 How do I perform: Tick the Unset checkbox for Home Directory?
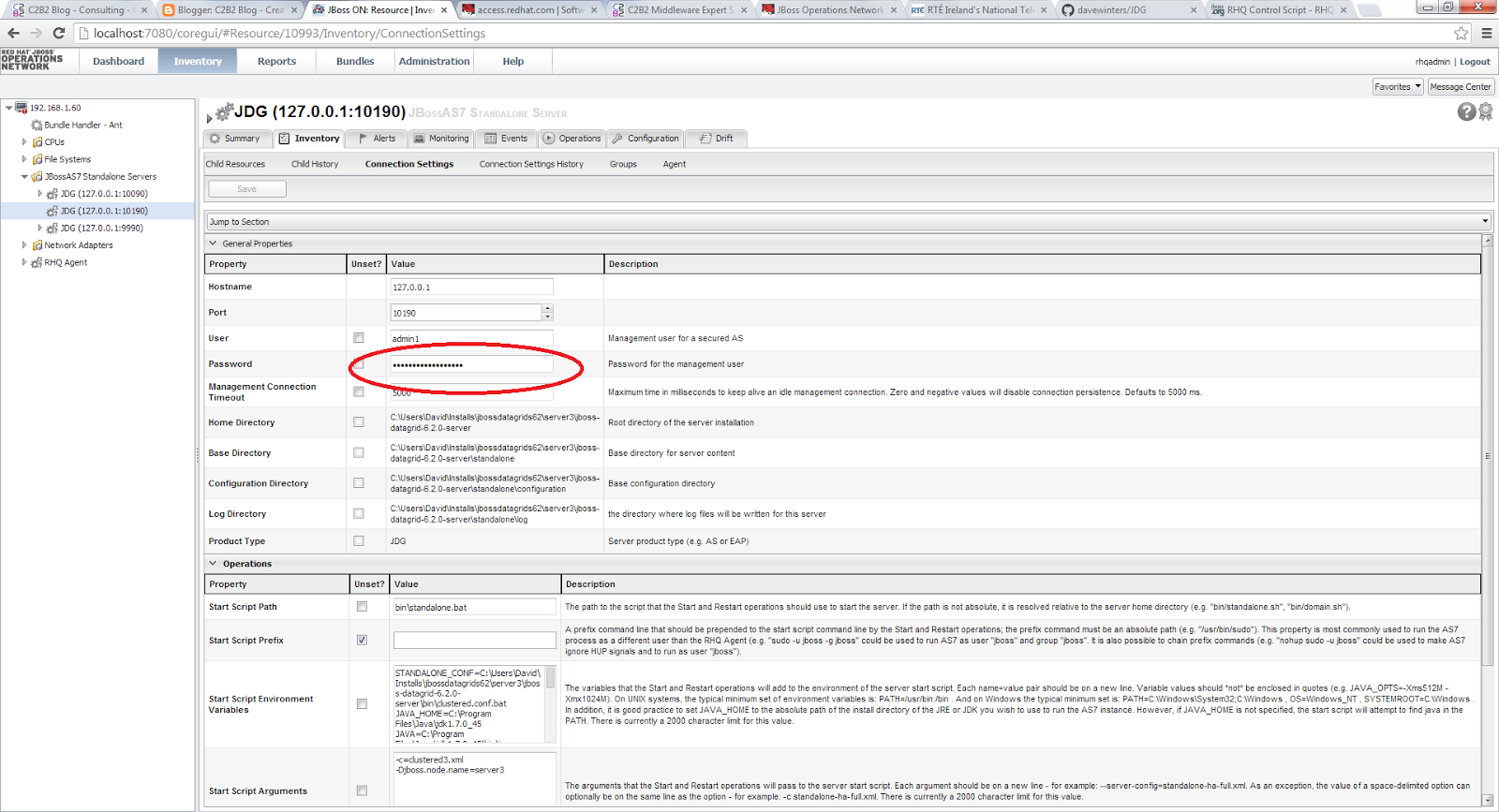click(359, 422)
